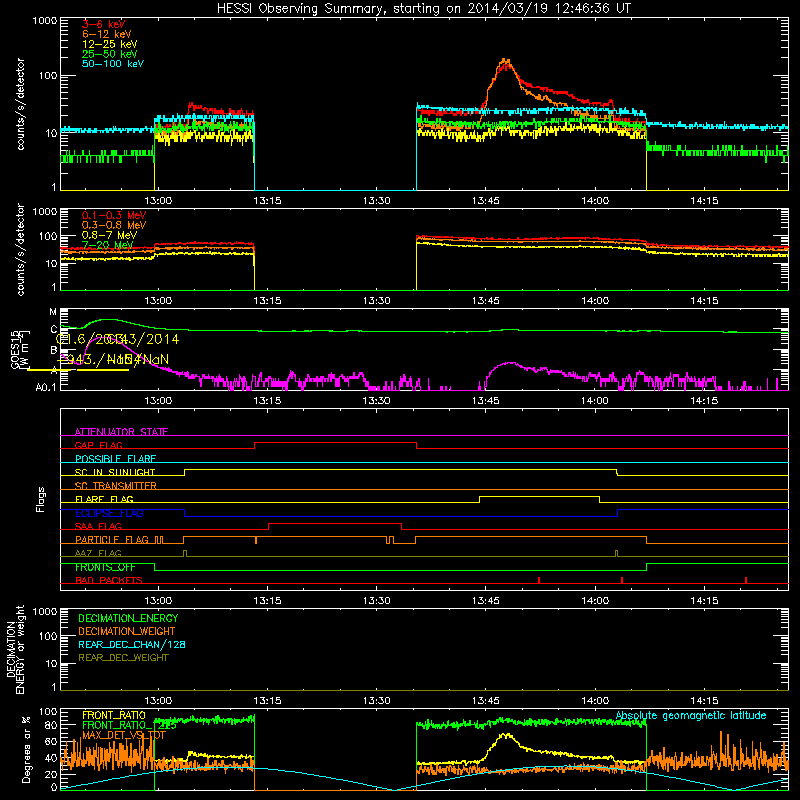
Task: Select the orange 6-12 keV legend label
Action: [x=106, y=34]
